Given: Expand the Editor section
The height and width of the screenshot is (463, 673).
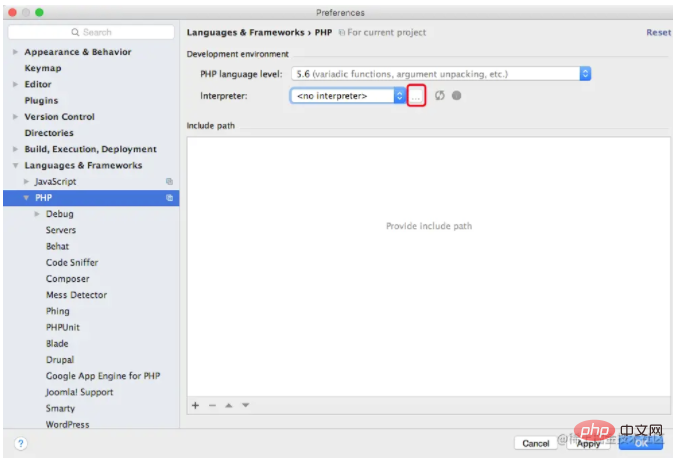Looking at the screenshot, I should (15, 84).
